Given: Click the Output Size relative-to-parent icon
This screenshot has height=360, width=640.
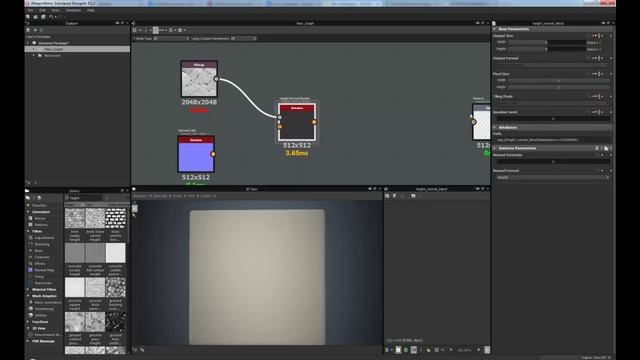Looking at the screenshot, I should click(595, 36).
